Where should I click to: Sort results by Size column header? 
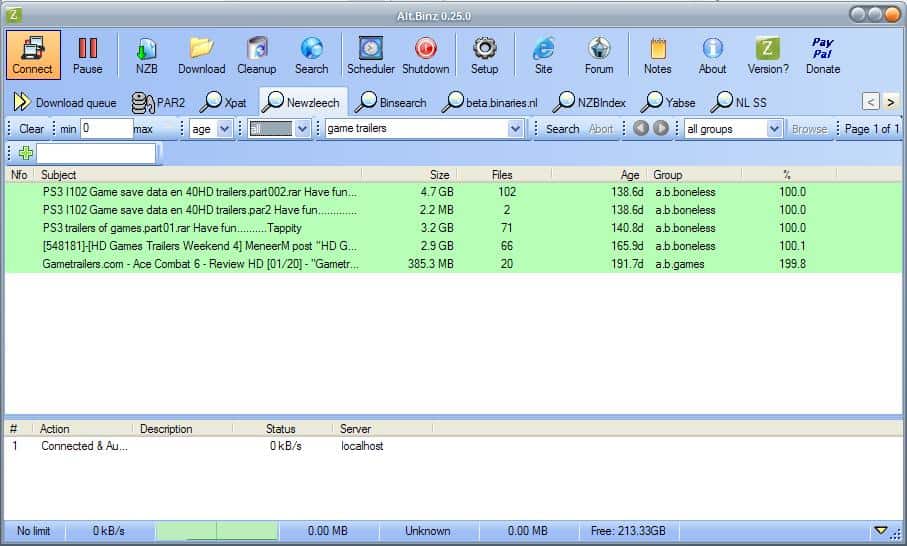tap(409, 174)
